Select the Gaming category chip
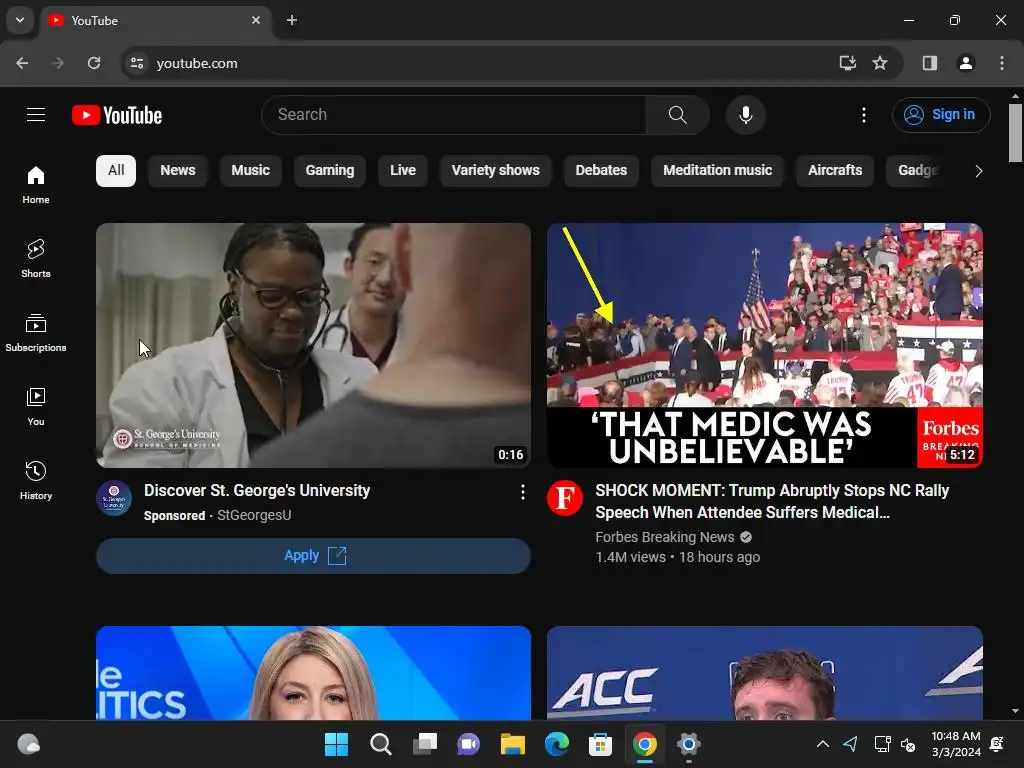The height and width of the screenshot is (768, 1024). click(x=330, y=170)
